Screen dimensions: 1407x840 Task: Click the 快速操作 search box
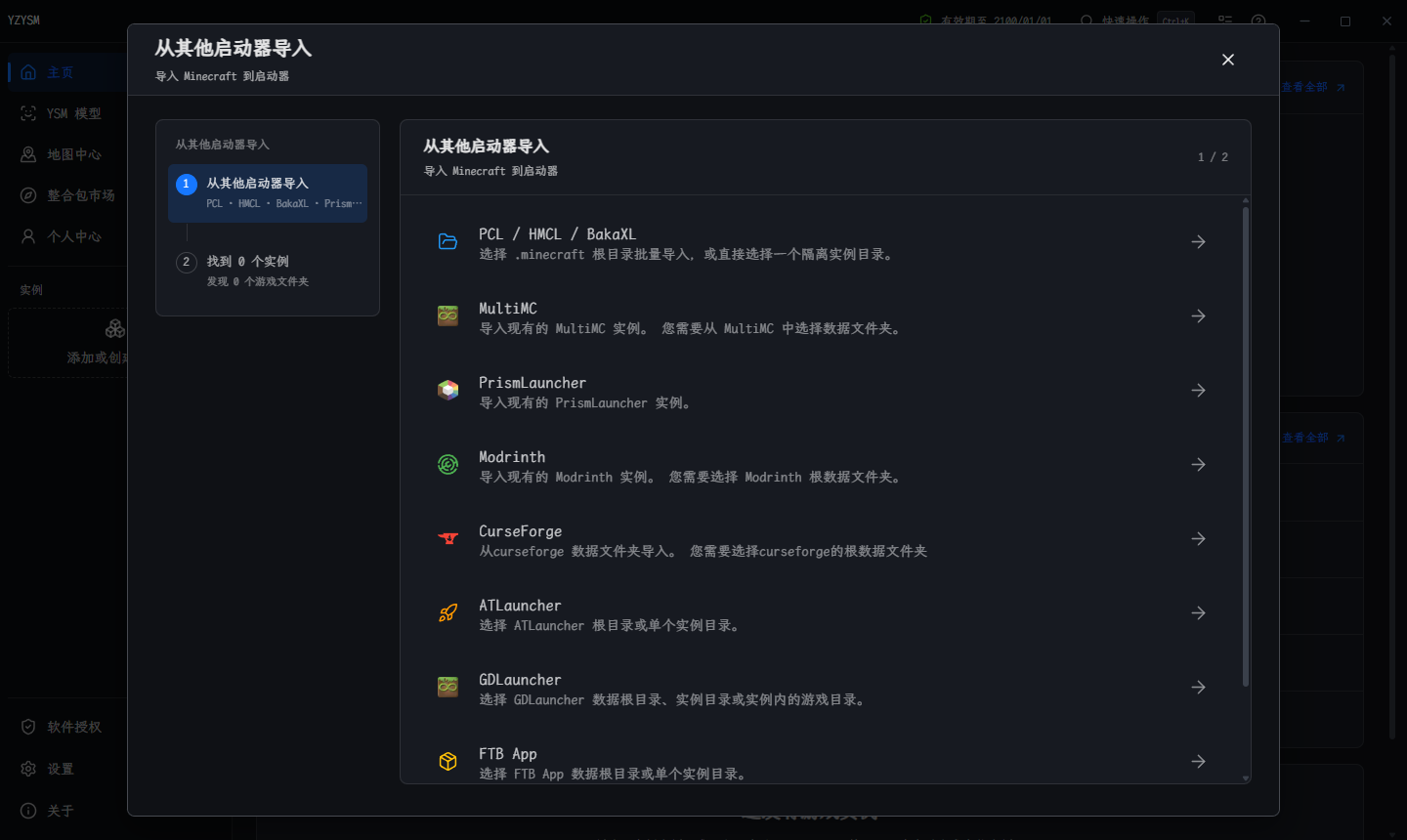pos(1136,21)
